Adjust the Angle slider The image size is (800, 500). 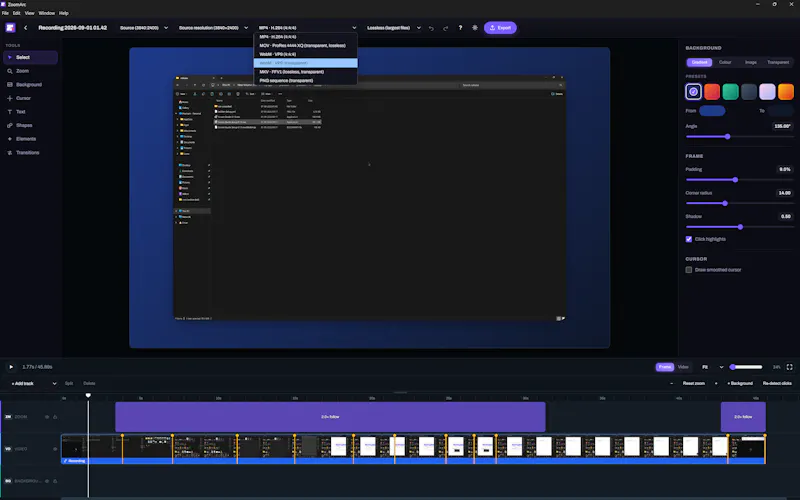(740, 137)
